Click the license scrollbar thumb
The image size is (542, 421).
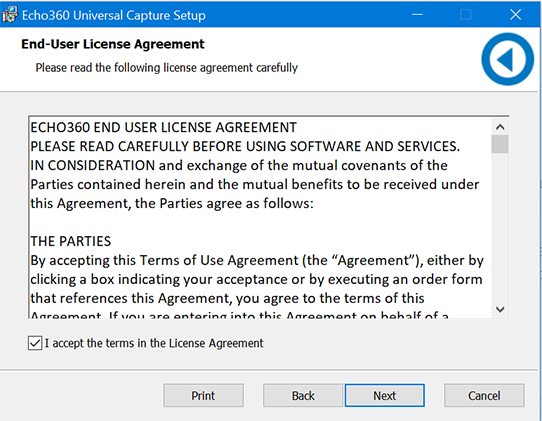pos(500,144)
